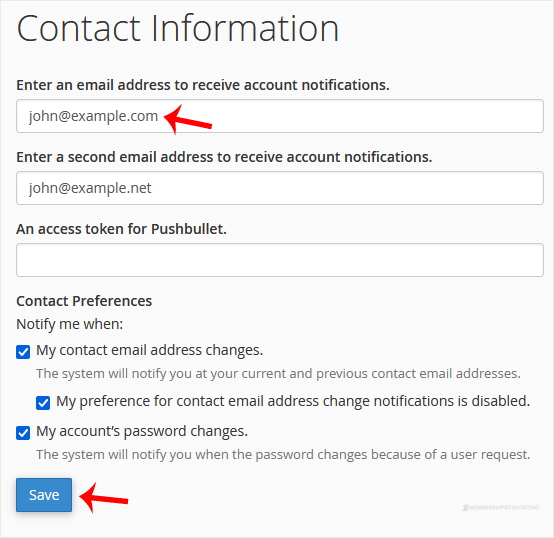554x538 pixels.
Task: Click the empty Pushbullet access token field
Action: pyautogui.click(x=279, y=260)
